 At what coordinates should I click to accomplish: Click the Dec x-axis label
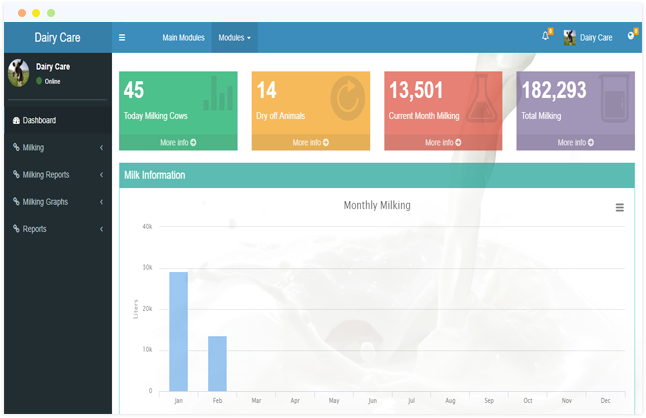point(605,400)
